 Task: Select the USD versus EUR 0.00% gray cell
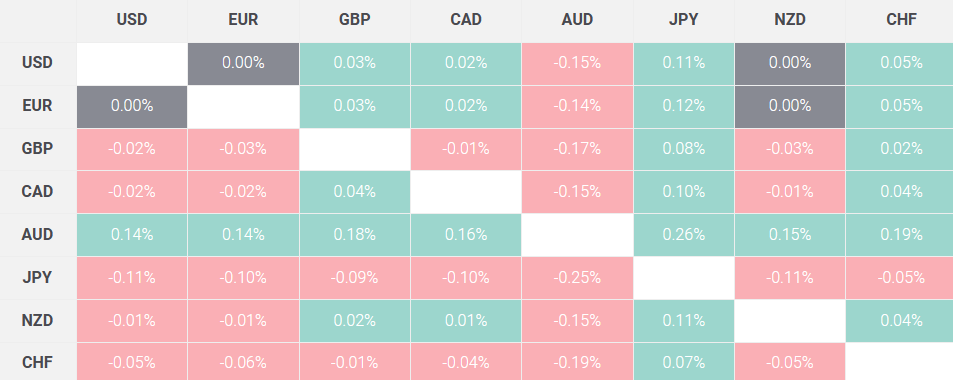click(x=243, y=63)
